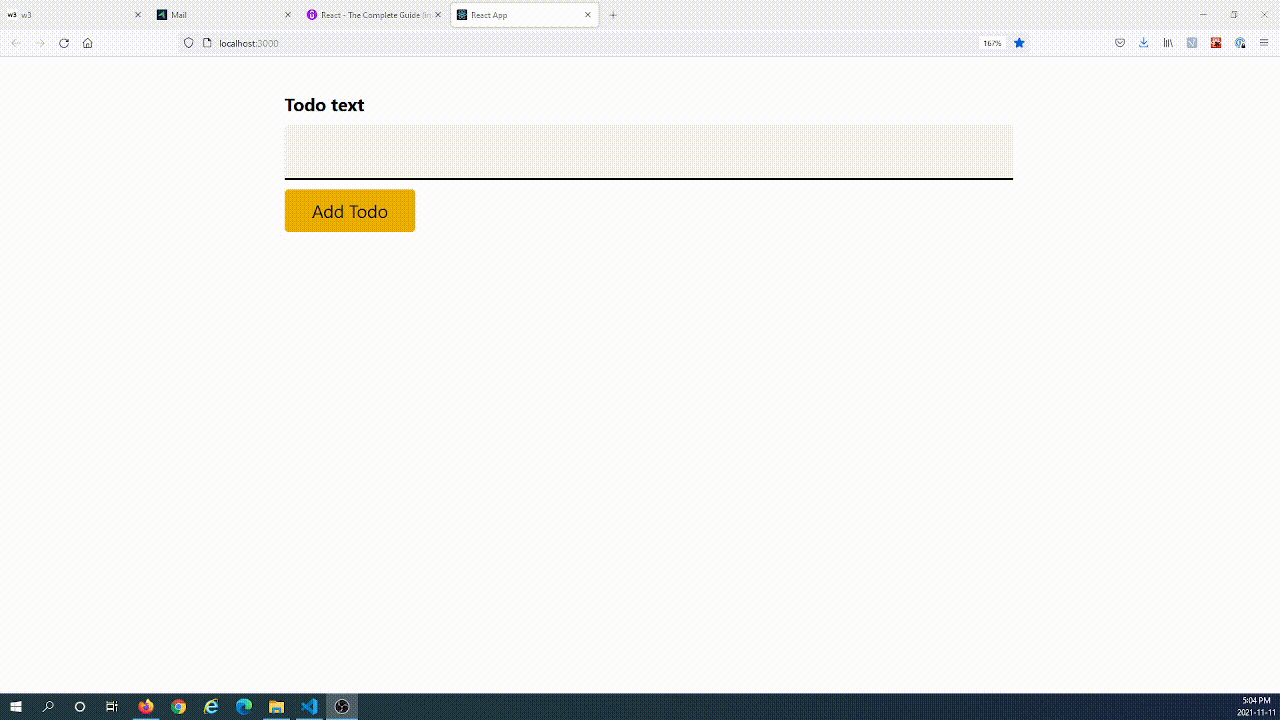Image resolution: width=1280 pixels, height=720 pixels.
Task: Click the account profile icon with lock
Action: 1240,43
